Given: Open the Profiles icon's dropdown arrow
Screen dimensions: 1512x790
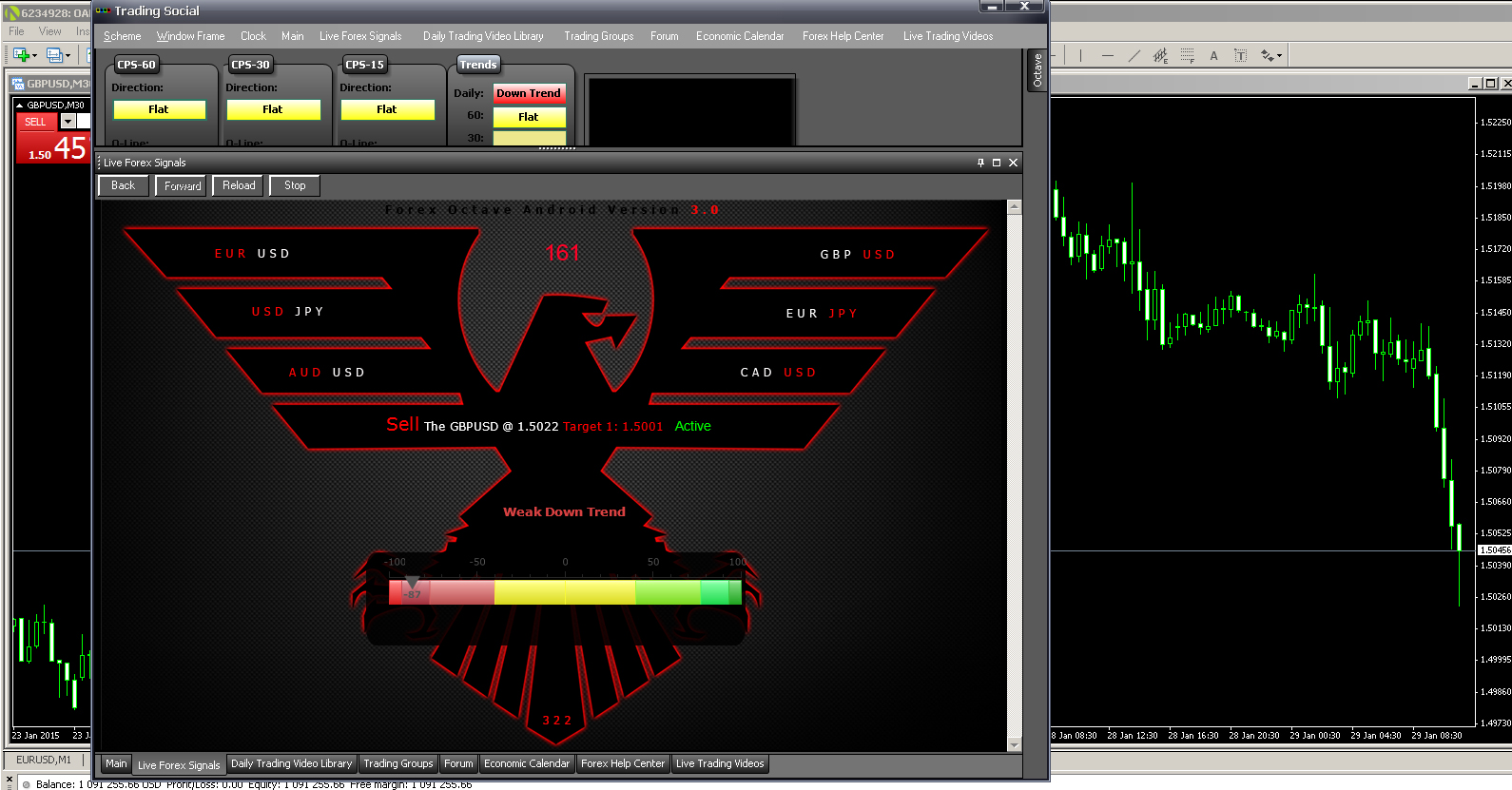Looking at the screenshot, I should click(x=68, y=55).
